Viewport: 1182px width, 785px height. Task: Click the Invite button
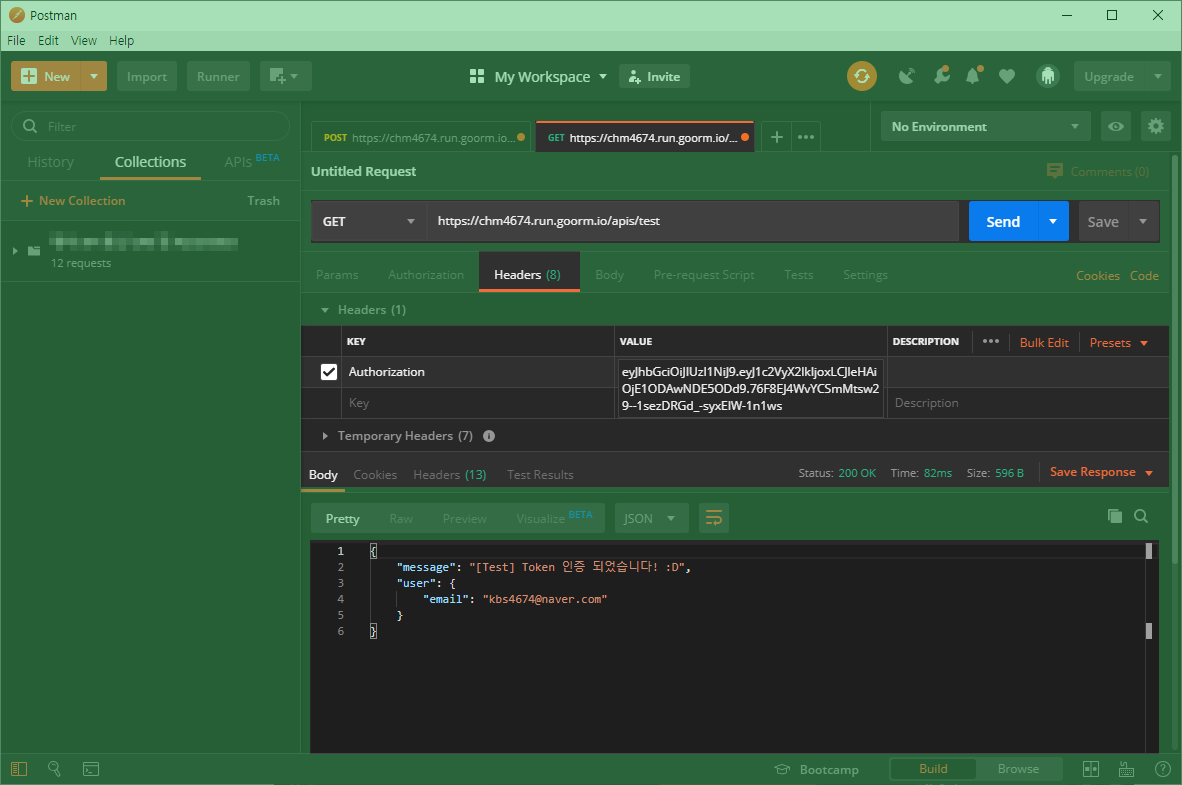[654, 76]
